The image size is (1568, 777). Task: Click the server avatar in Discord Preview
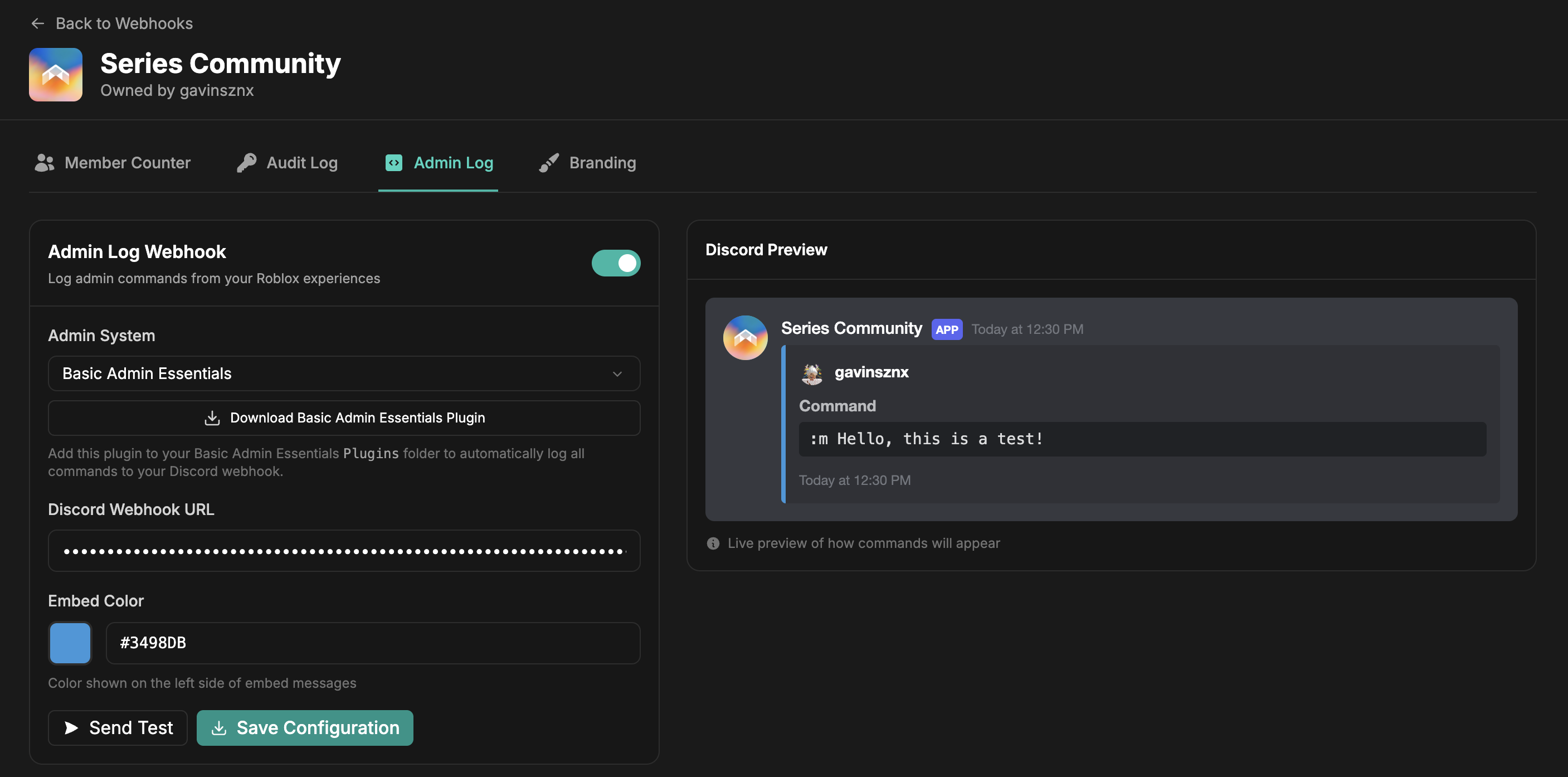[x=744, y=337]
